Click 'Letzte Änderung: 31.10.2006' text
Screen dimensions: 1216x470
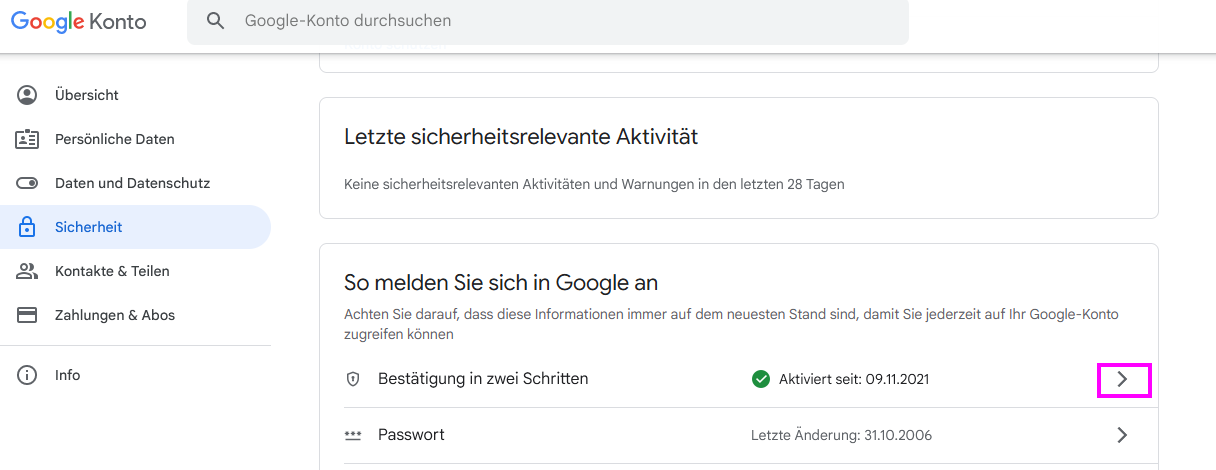point(841,435)
